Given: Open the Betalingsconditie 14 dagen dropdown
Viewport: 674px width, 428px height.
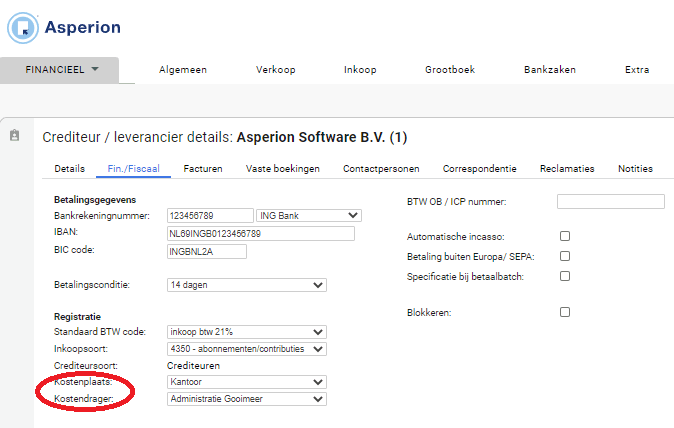Looking at the screenshot, I should (x=247, y=285).
